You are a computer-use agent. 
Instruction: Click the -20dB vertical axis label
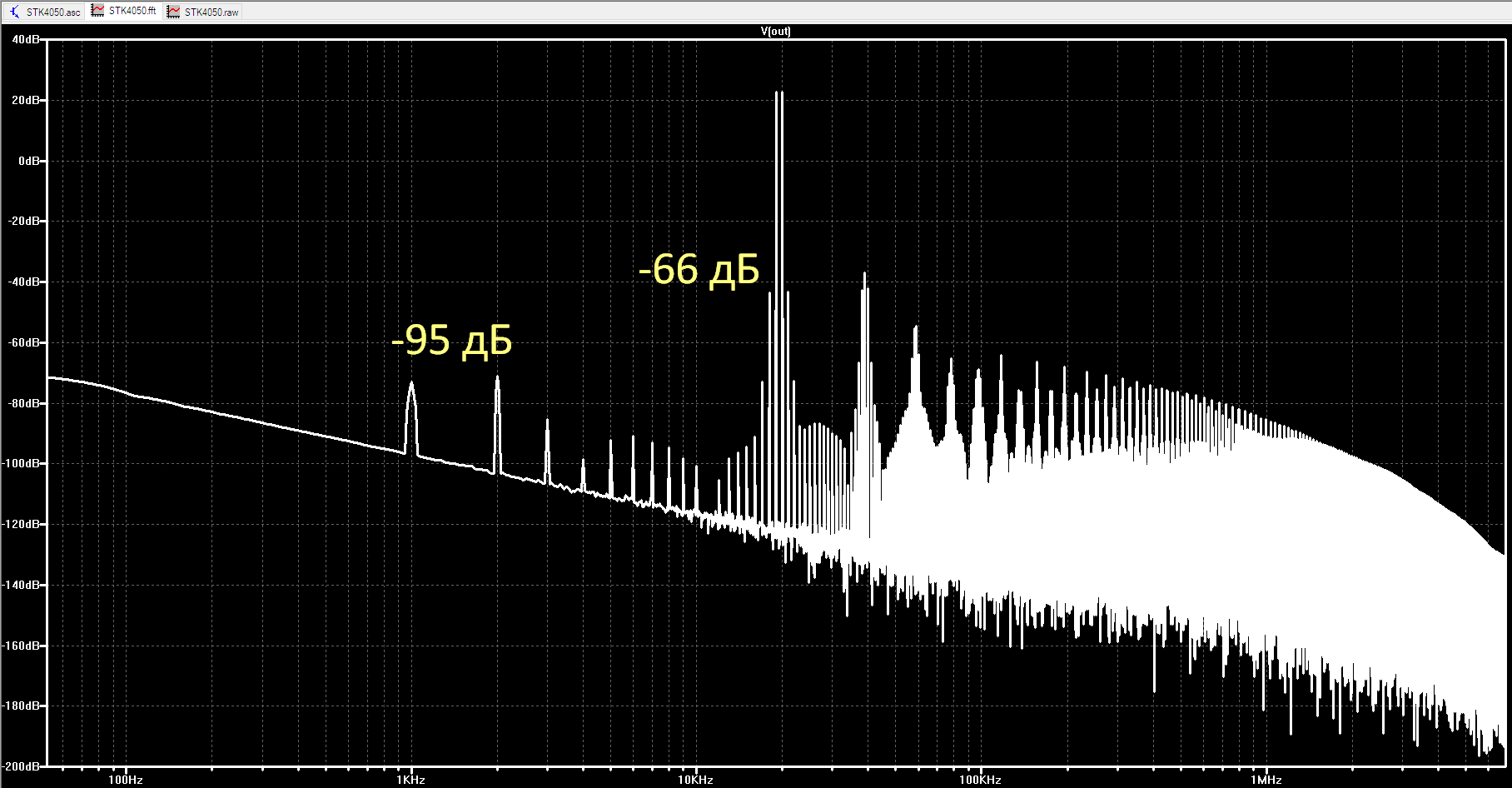(23, 221)
